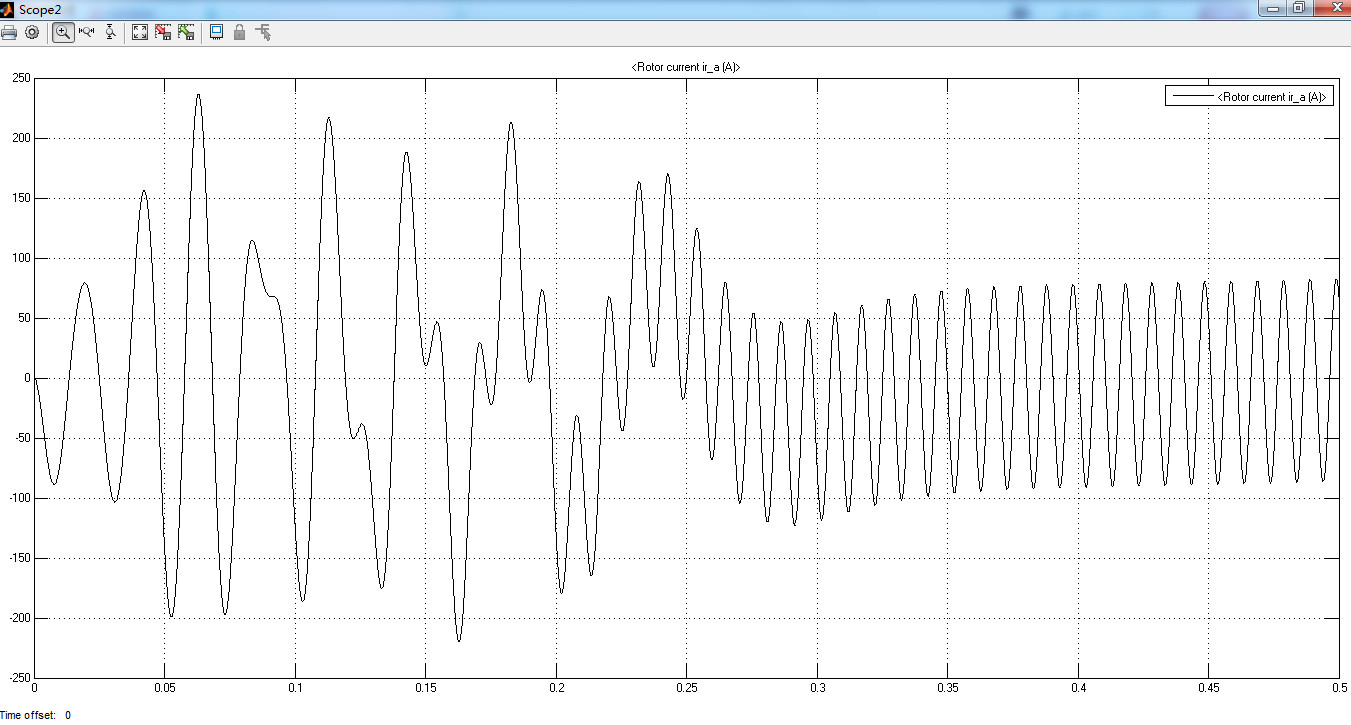Toggle the Zoom (magnifier plus) tool

tap(63, 32)
